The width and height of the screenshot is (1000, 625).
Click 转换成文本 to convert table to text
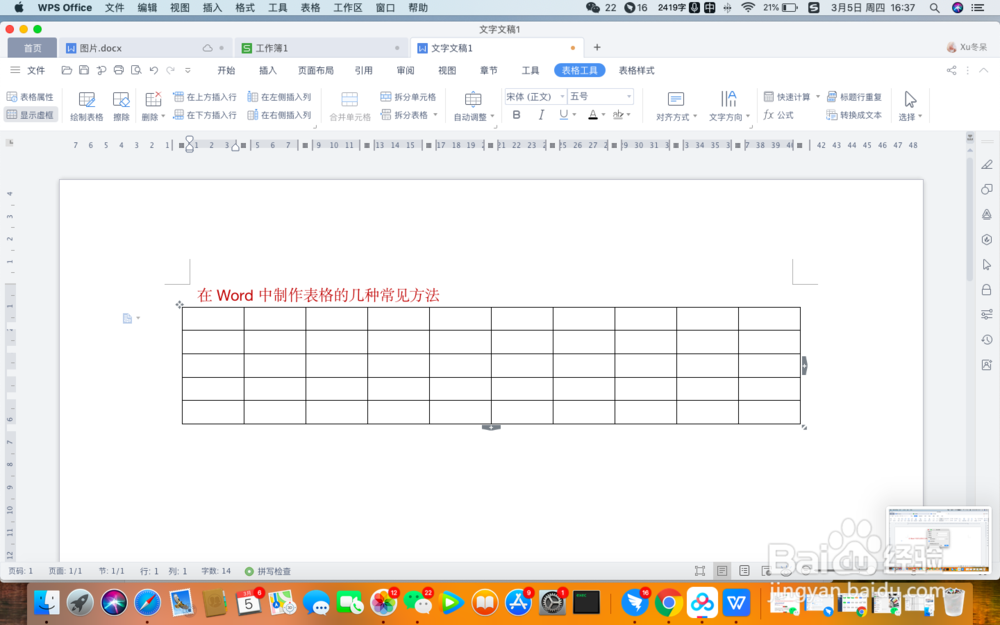point(857,115)
